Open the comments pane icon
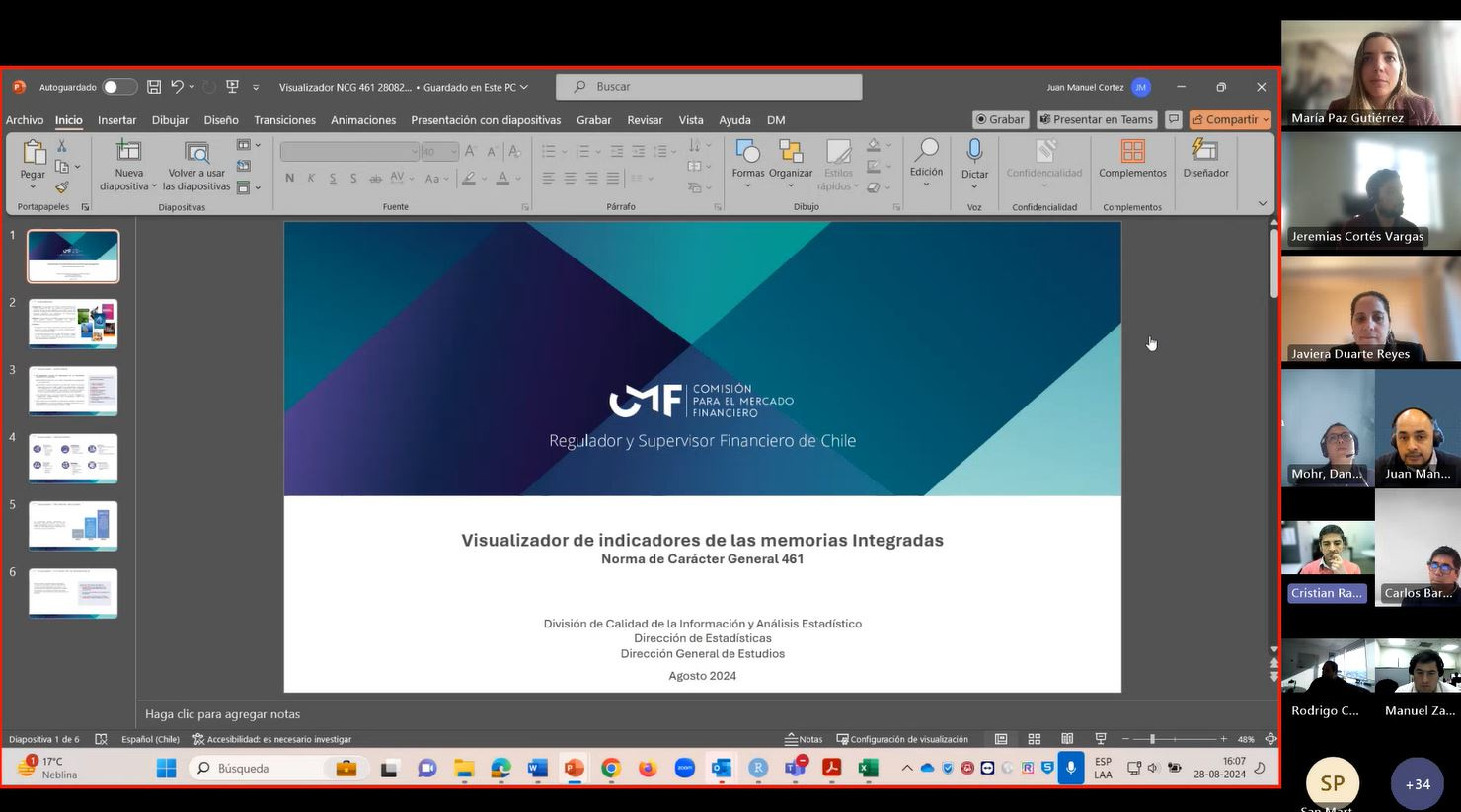 click(1174, 119)
